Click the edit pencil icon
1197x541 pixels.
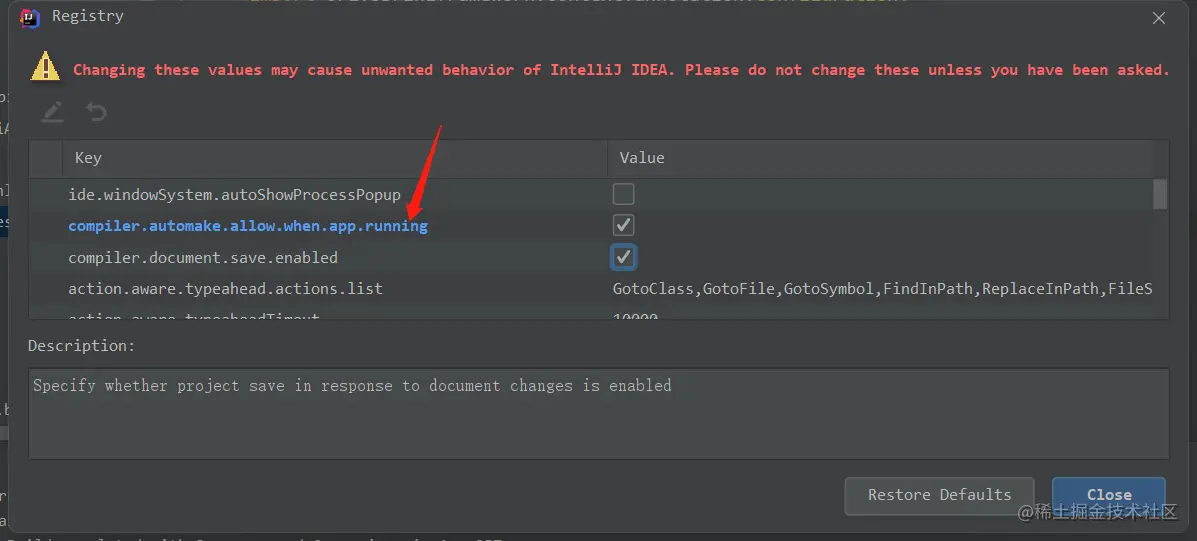tap(52, 112)
